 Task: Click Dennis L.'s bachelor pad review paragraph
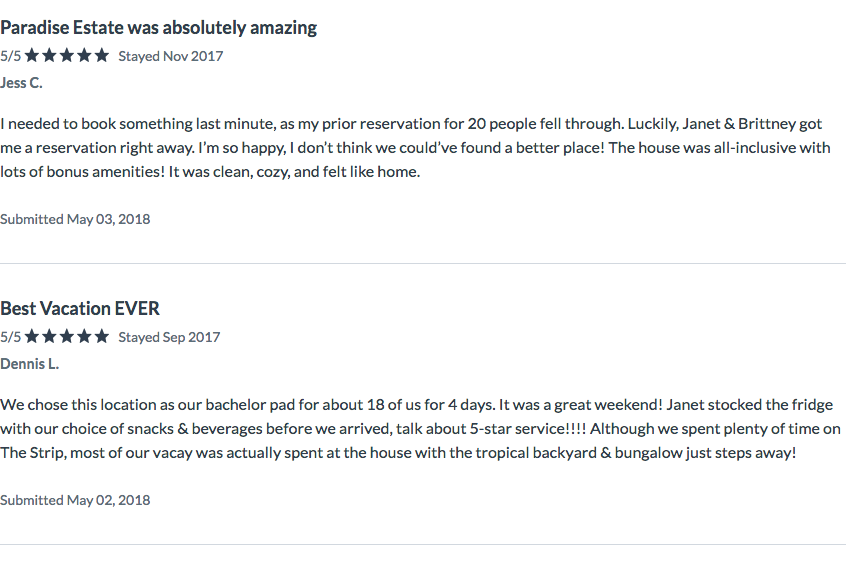tap(420, 428)
